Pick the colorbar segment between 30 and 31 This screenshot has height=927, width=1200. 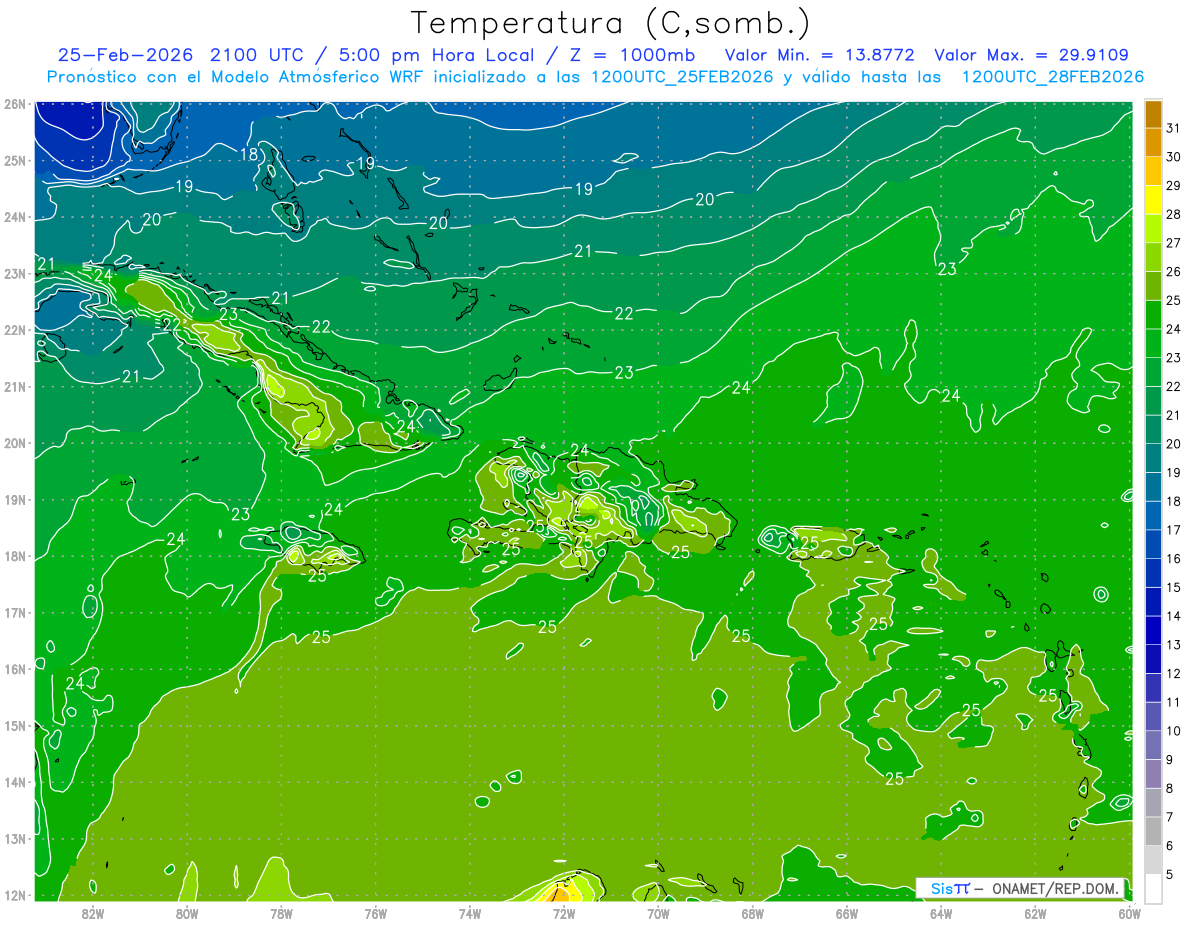coord(1153,142)
